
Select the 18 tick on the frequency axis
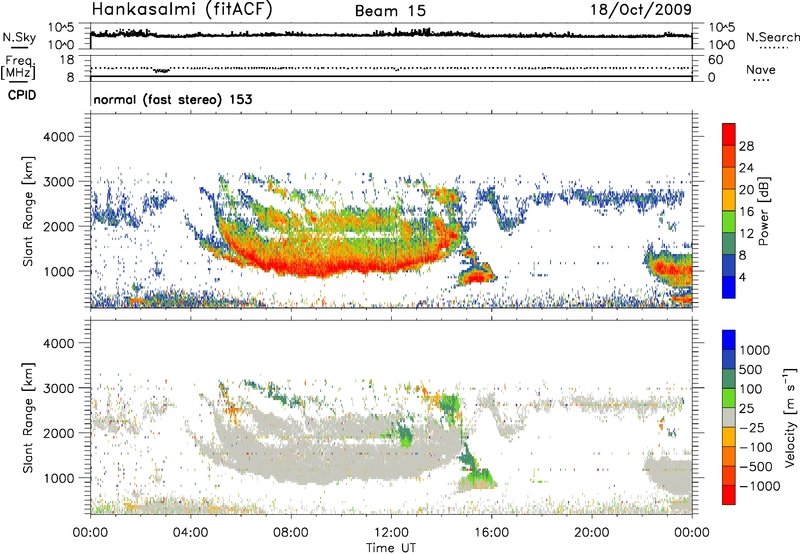[66, 60]
